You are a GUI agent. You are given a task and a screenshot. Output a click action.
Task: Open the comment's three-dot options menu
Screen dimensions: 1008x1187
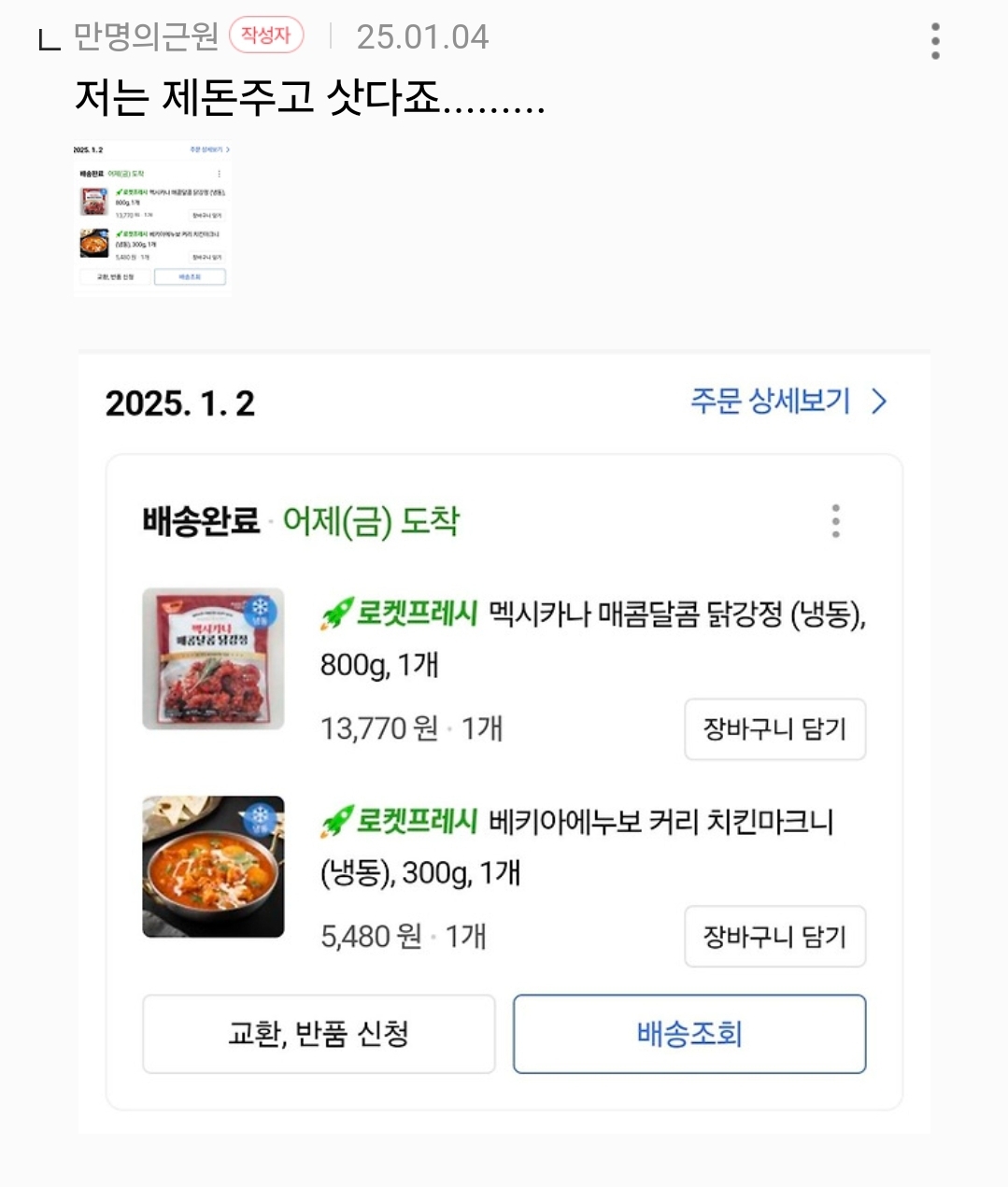(935, 40)
